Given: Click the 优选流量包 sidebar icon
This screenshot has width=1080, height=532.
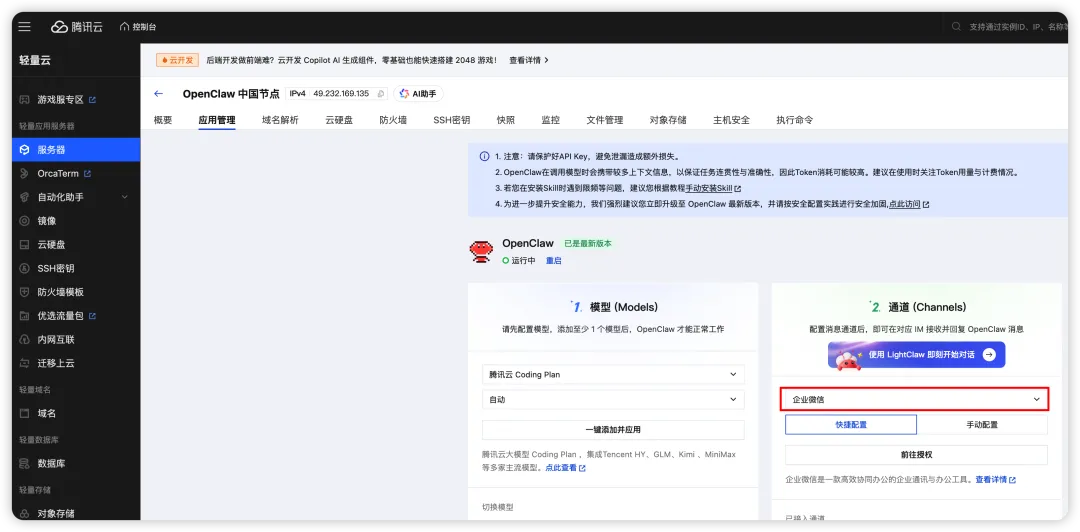Looking at the screenshot, I should tap(24, 316).
